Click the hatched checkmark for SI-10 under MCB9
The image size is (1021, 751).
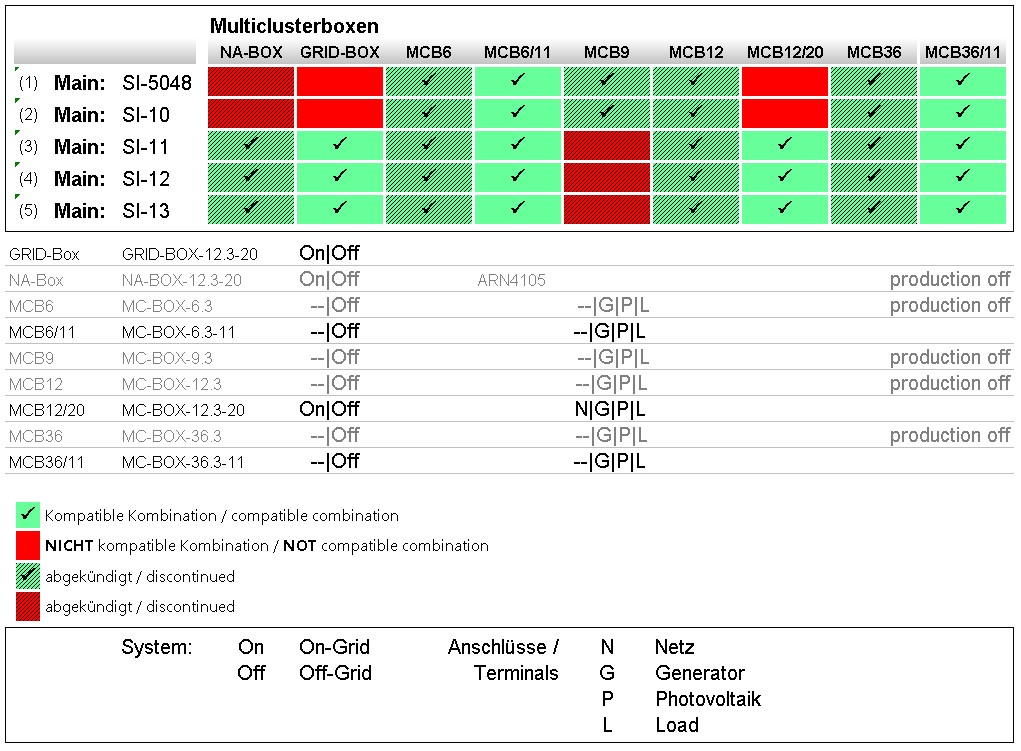[x=606, y=113]
